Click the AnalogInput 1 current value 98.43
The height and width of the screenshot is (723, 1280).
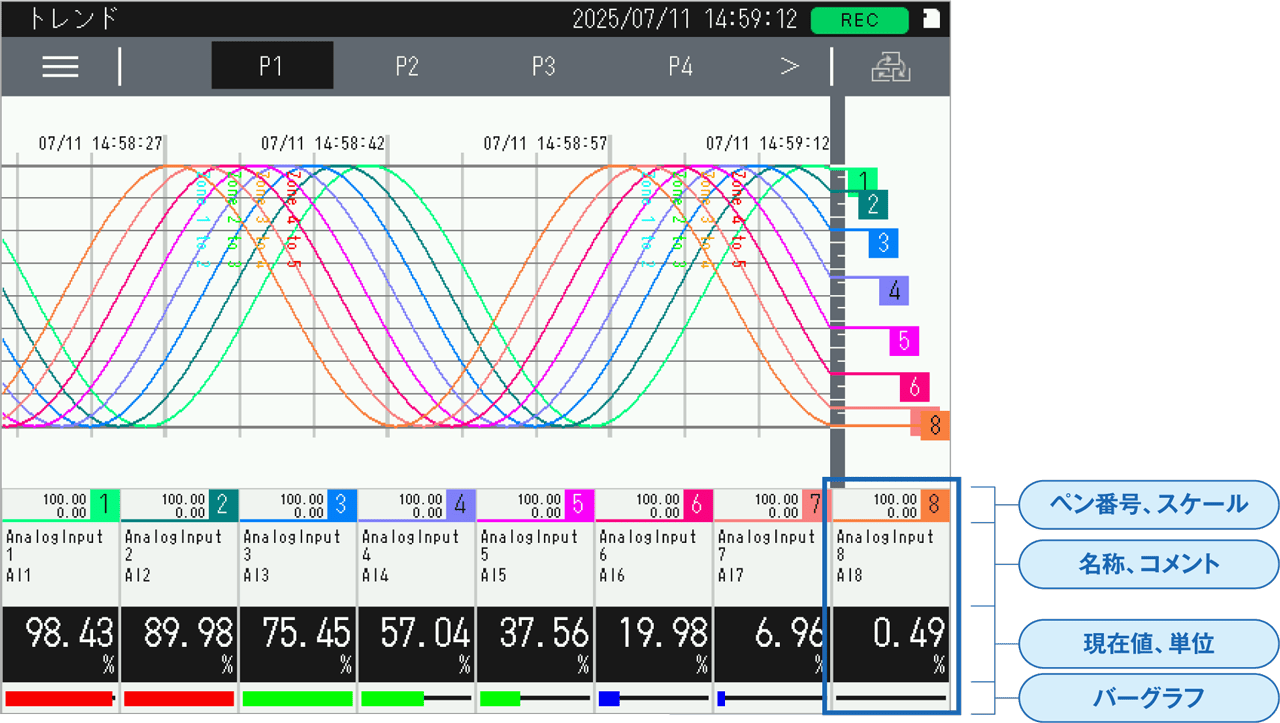coord(70,634)
